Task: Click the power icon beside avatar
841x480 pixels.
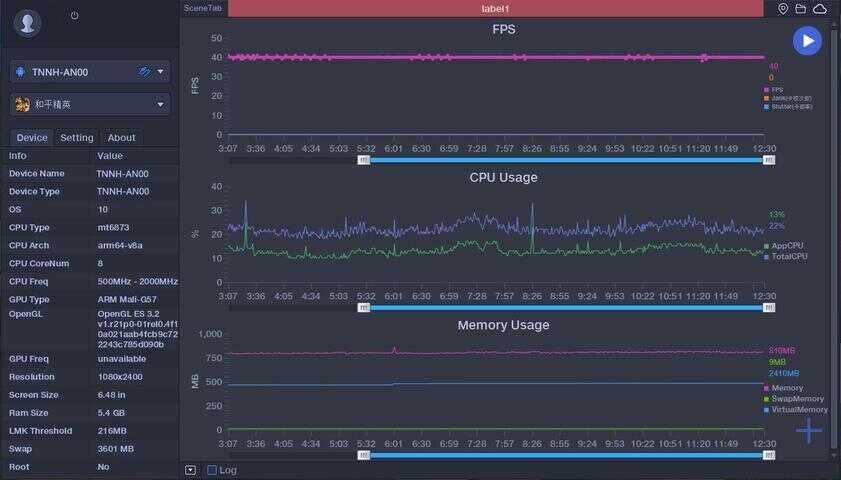Action: click(x=75, y=16)
